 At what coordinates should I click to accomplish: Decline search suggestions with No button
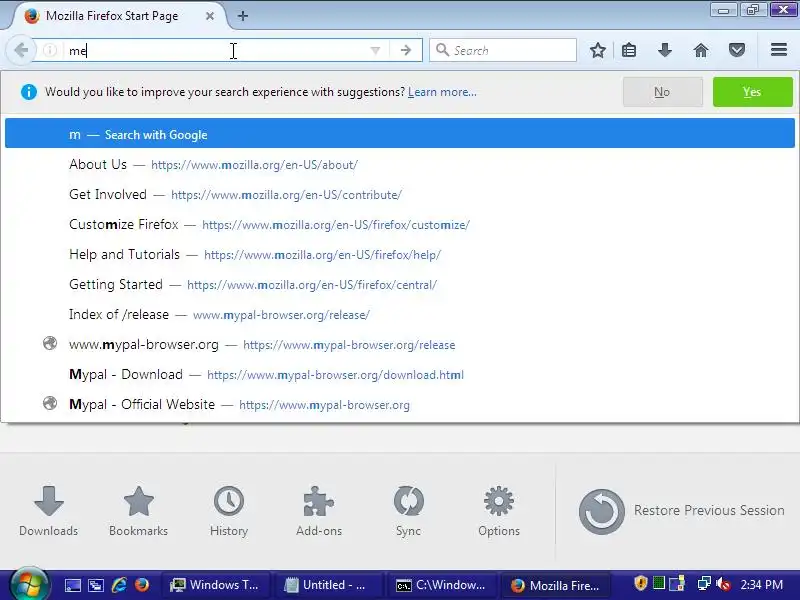pyautogui.click(x=662, y=92)
